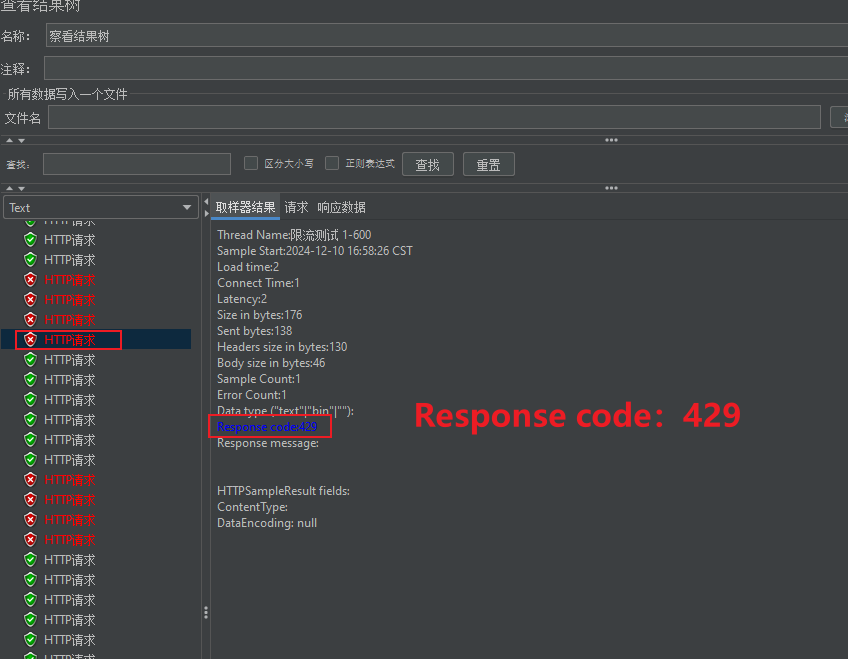The width and height of the screenshot is (848, 659).
Task: Toggle the 正则表达式 regex checkbox
Action: click(332, 163)
